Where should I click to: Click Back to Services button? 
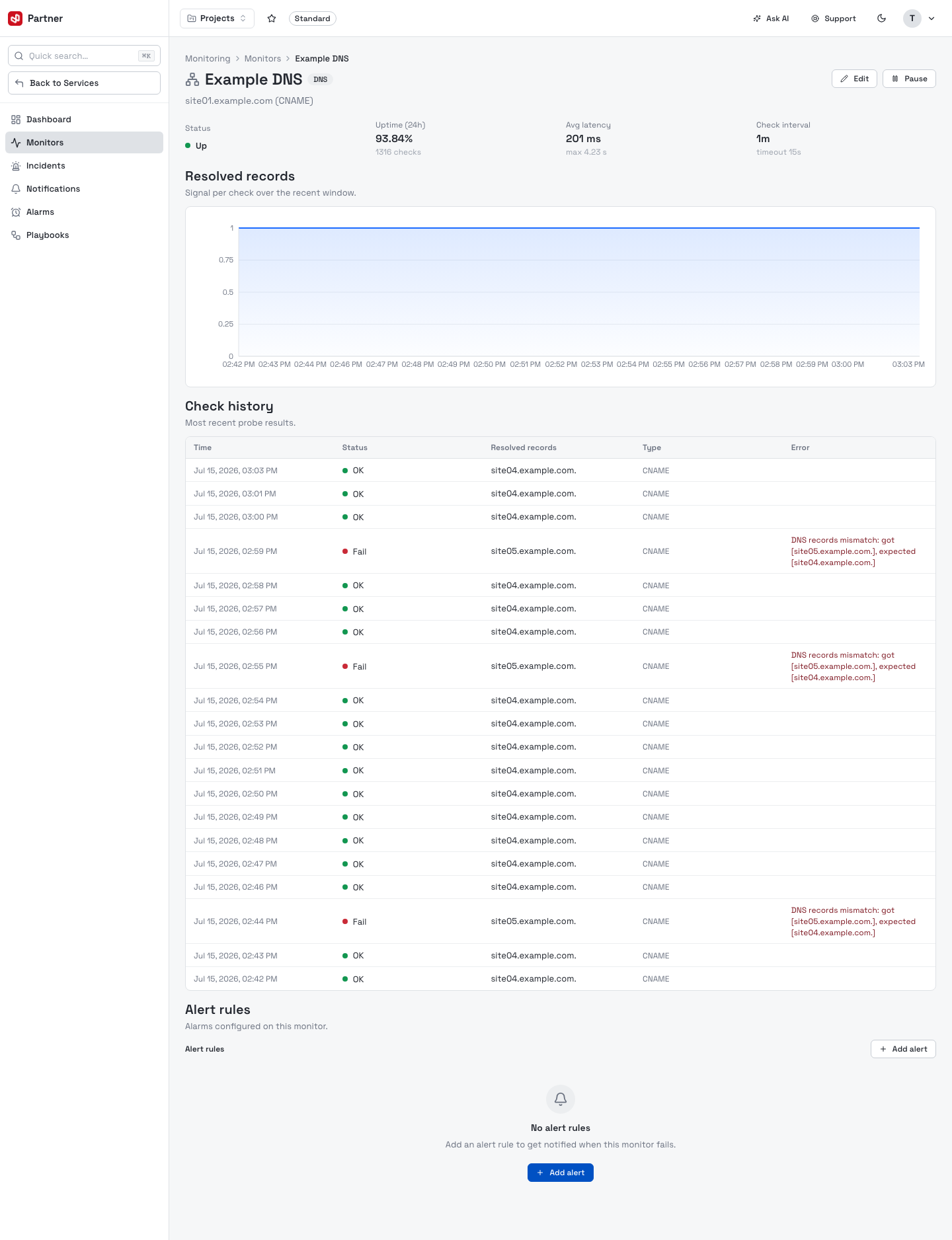[x=84, y=83]
